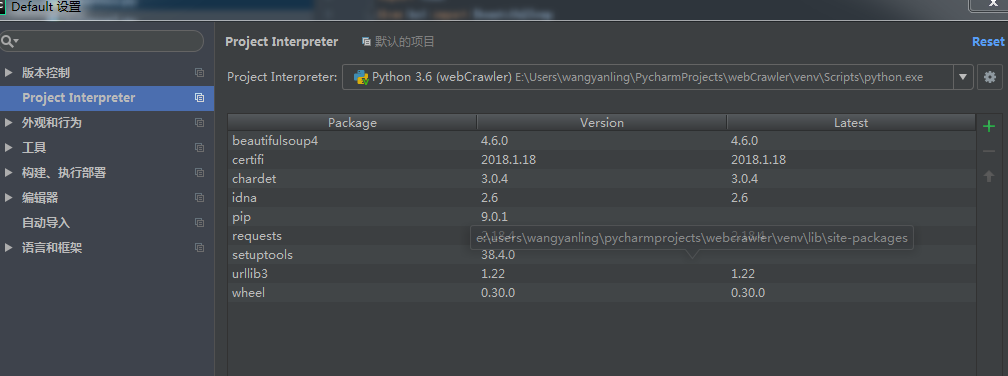Expand the 工具 settings node
The width and height of the screenshot is (1008, 376).
tap(8, 147)
